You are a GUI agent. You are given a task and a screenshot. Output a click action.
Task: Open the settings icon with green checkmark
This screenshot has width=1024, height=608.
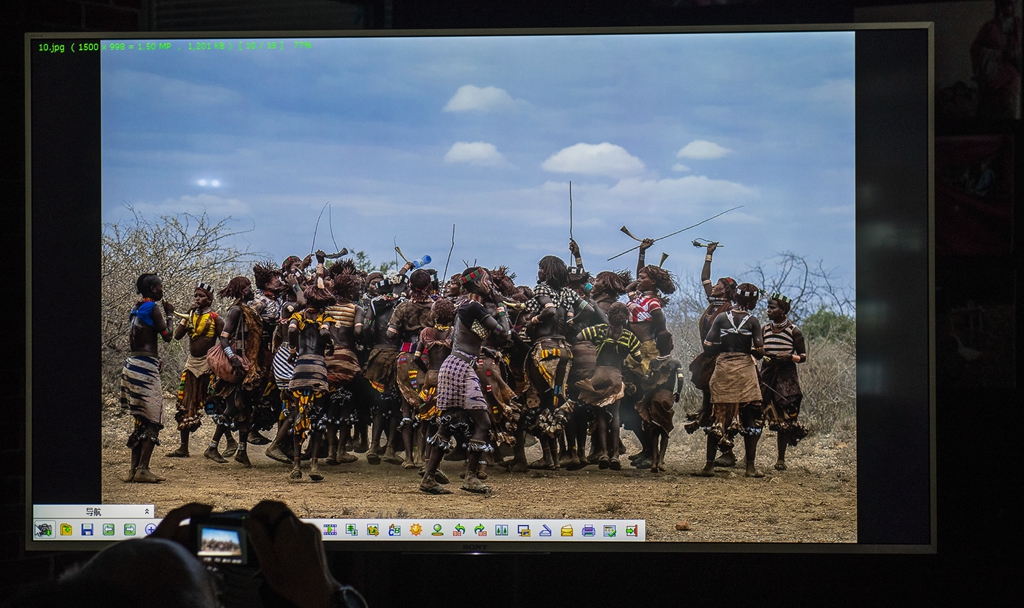pyautogui.click(x=610, y=530)
